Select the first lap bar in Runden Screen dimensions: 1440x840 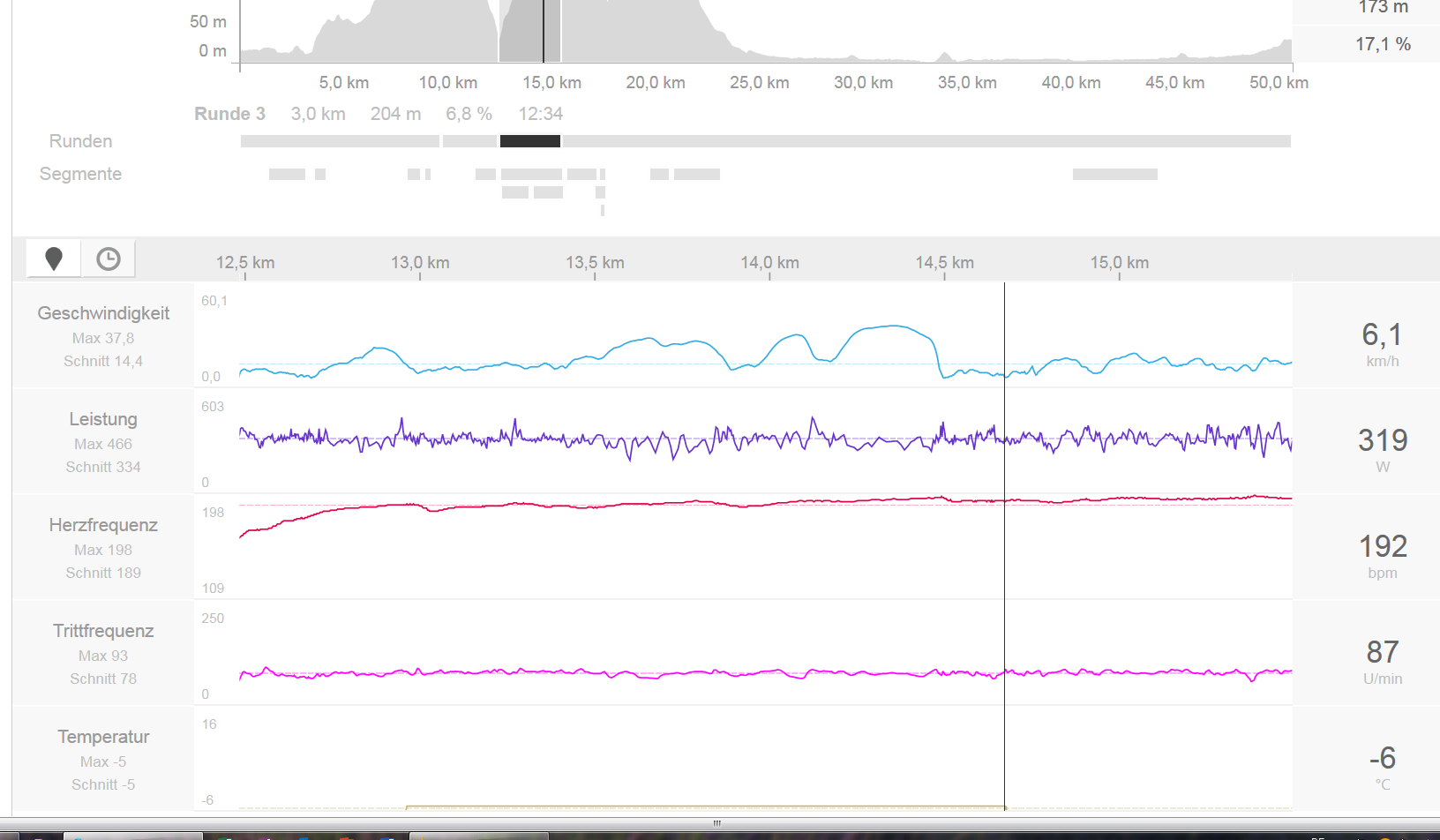(340, 141)
